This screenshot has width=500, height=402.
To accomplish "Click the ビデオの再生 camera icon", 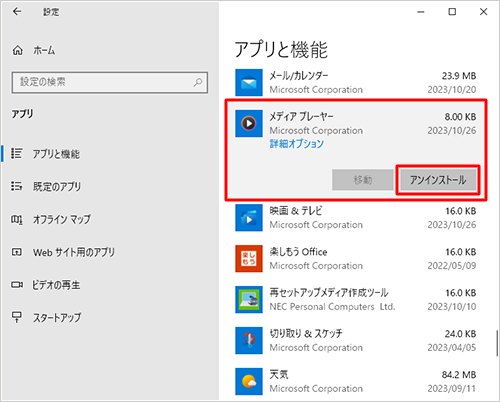I will [x=17, y=285].
